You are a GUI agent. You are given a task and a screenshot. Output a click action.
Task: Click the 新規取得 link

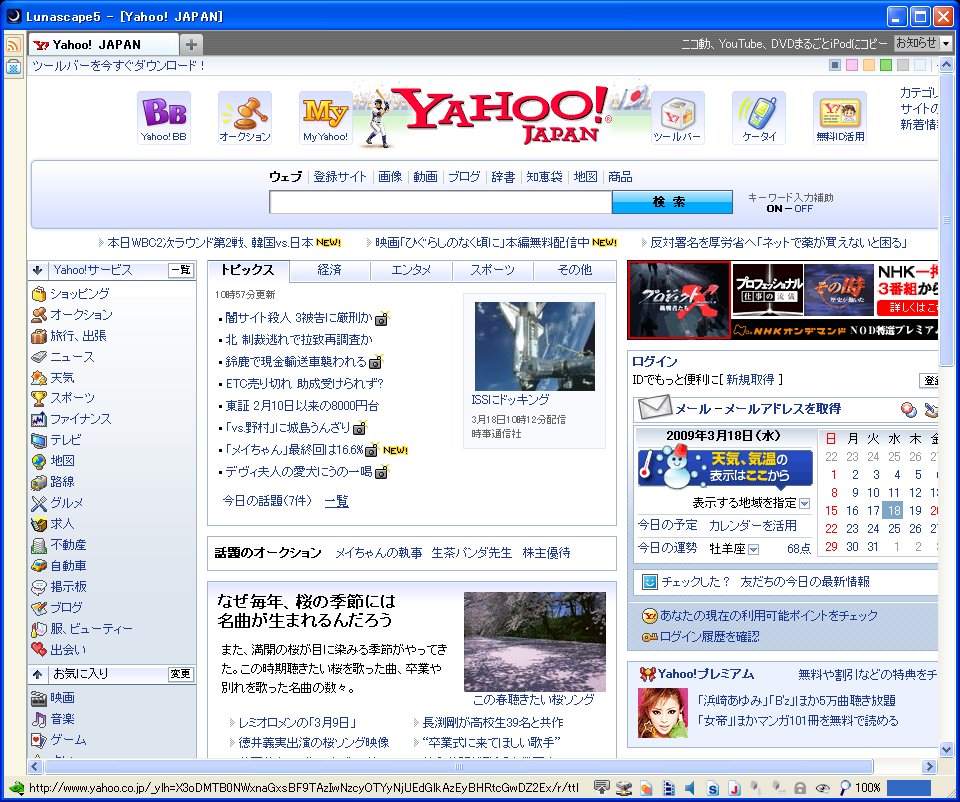coord(750,380)
